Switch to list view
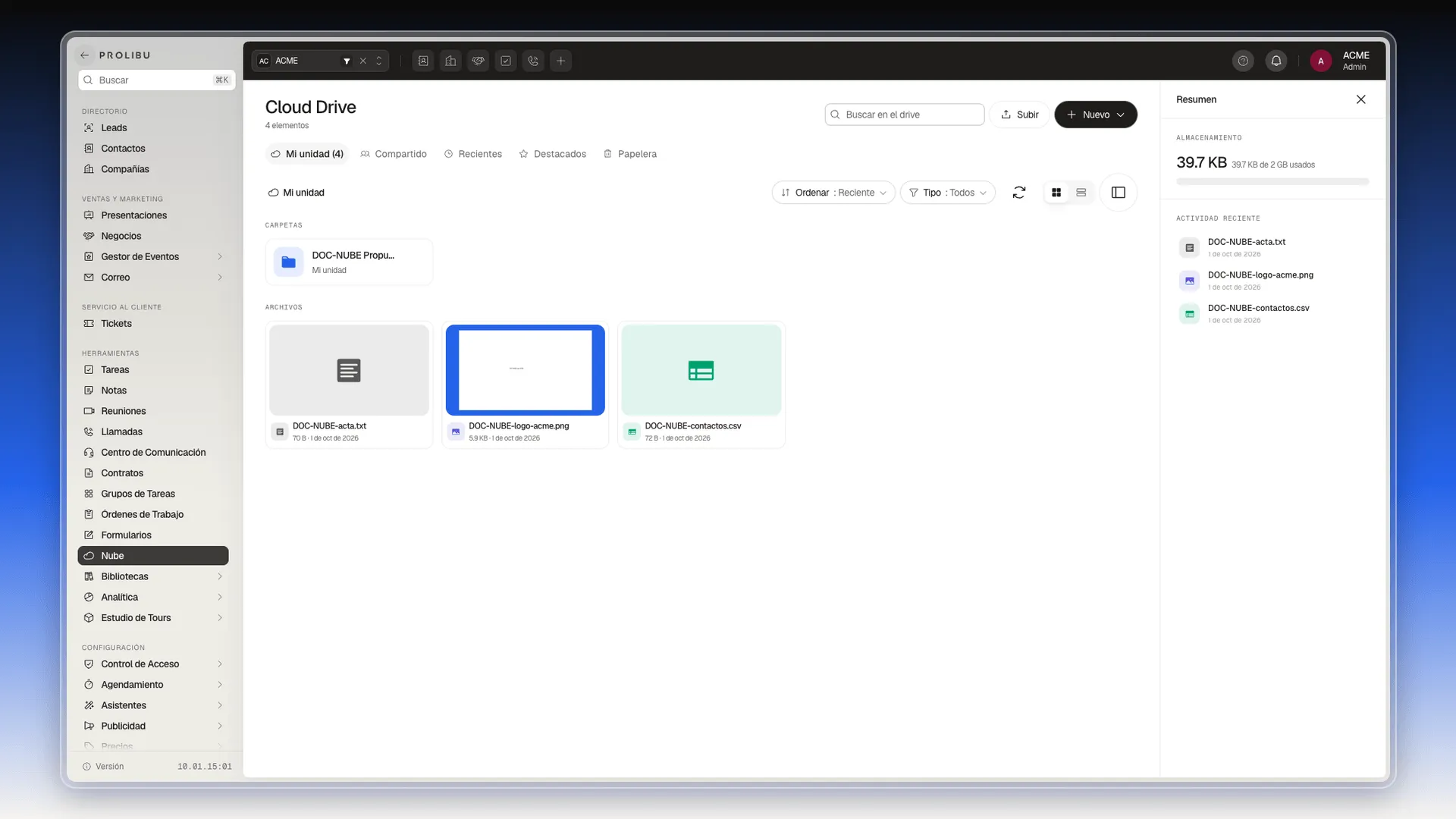 pyautogui.click(x=1081, y=193)
